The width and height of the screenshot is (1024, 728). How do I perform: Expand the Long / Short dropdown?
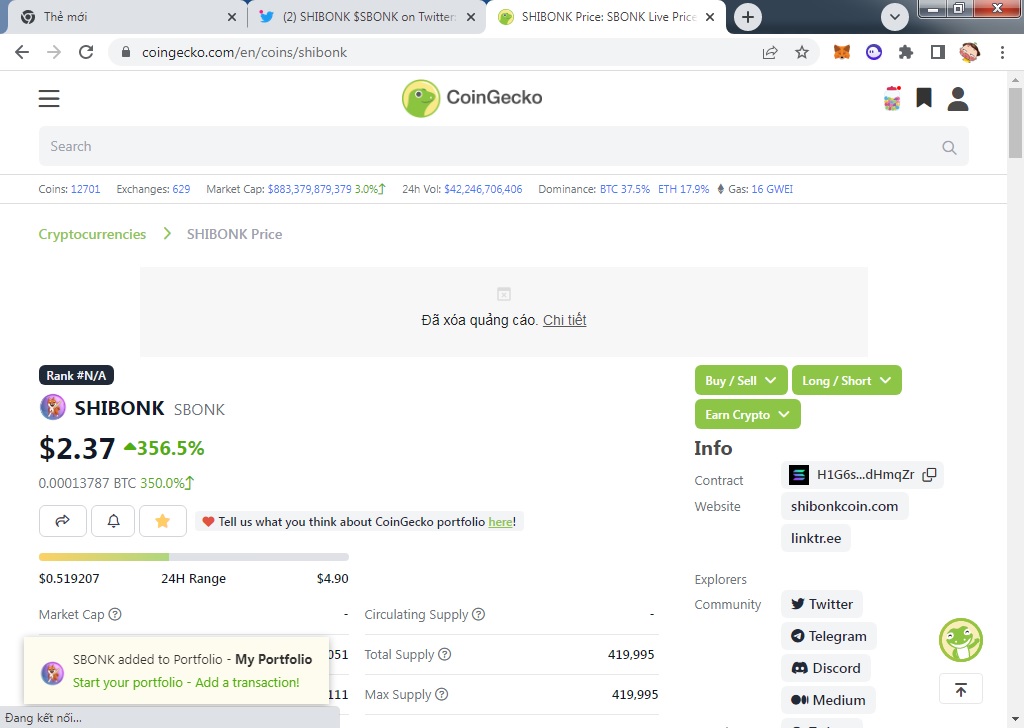click(846, 381)
